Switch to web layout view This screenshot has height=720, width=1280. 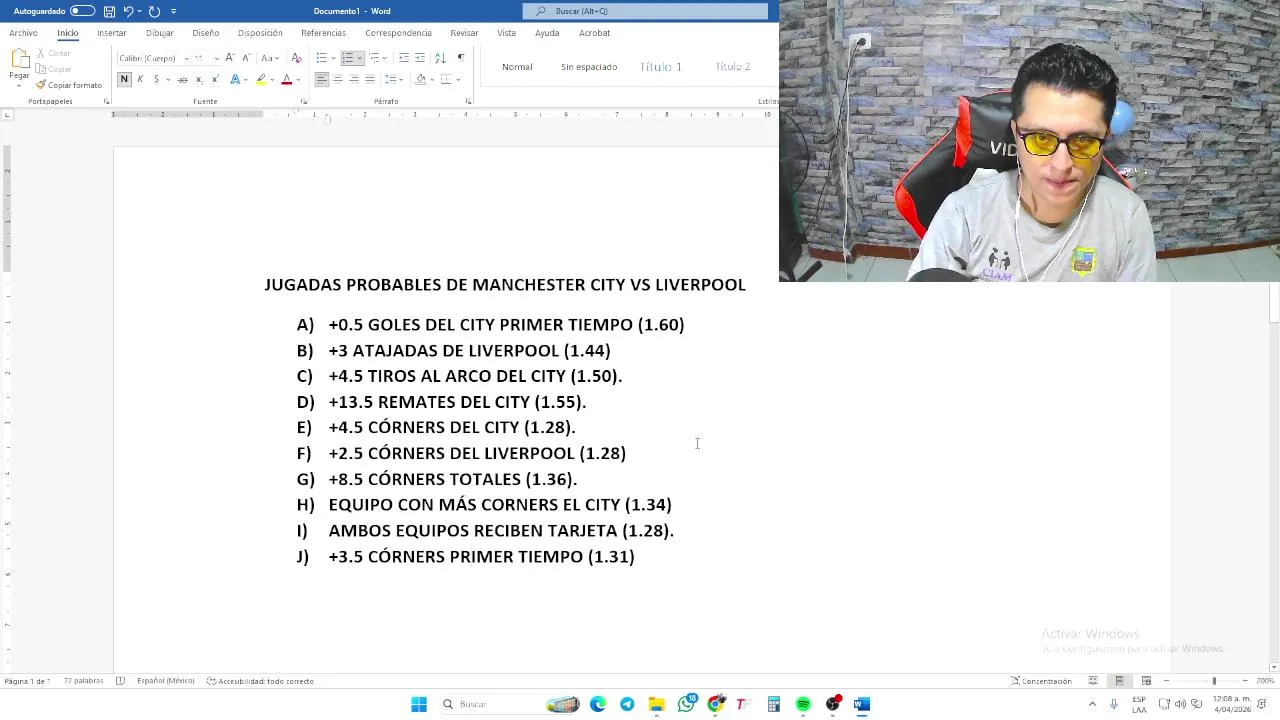click(1146, 681)
